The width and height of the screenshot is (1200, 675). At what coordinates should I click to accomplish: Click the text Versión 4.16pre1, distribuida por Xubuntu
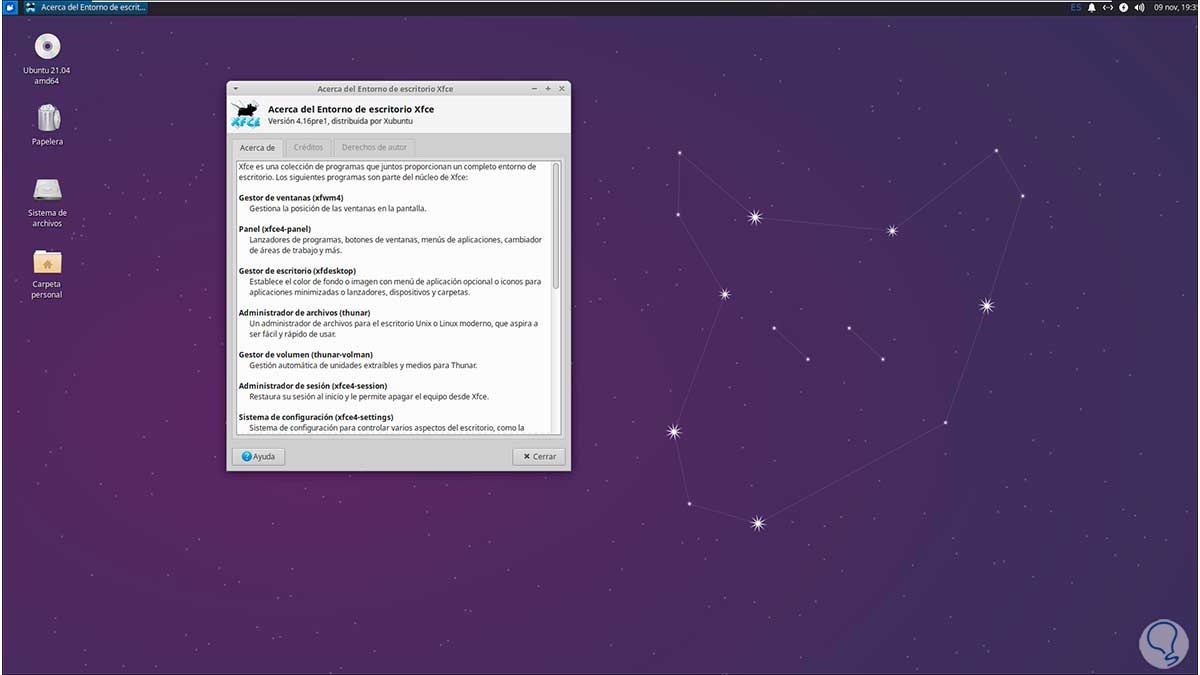point(340,121)
